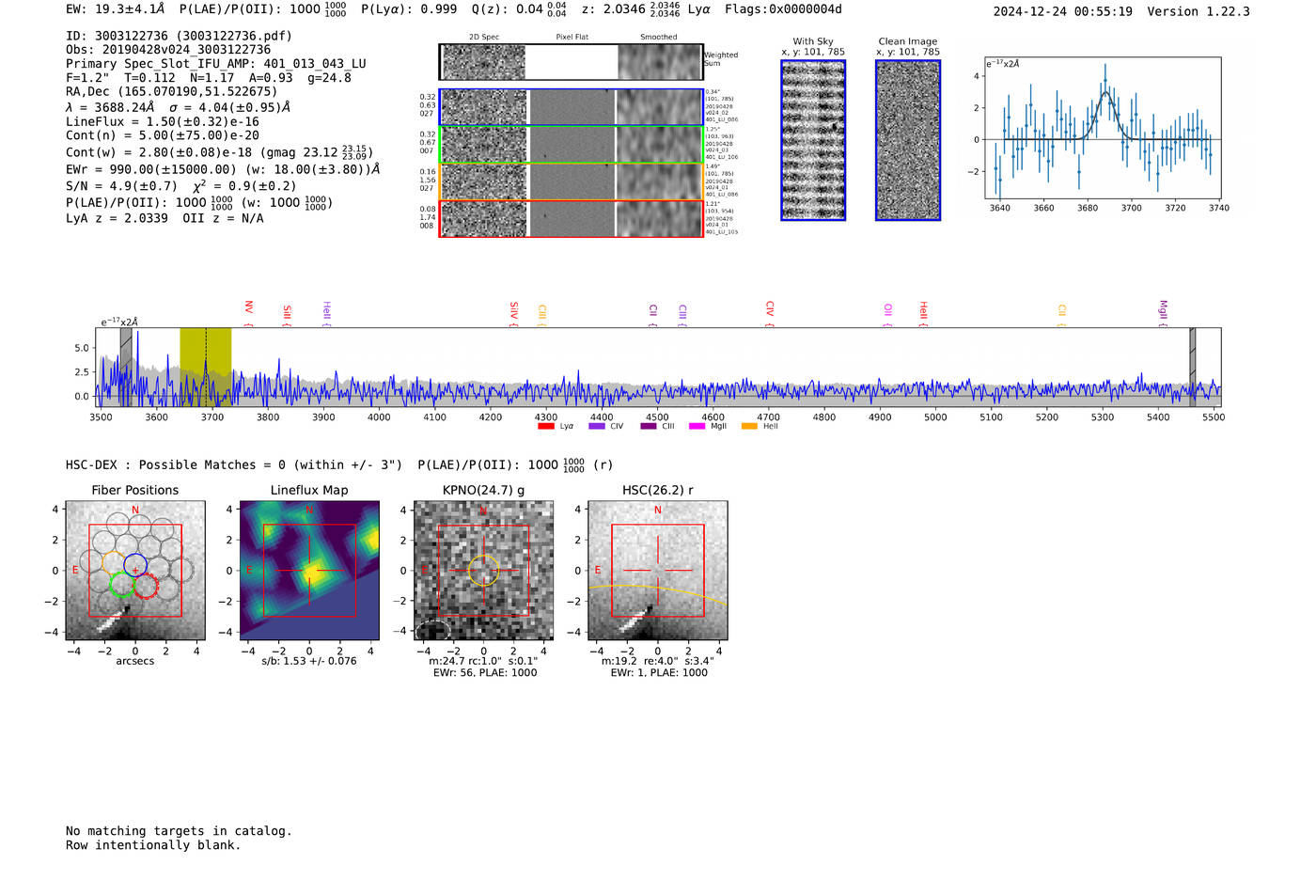Click the MgII line label above spectrum
The height and width of the screenshot is (896, 1316).
point(1163,309)
